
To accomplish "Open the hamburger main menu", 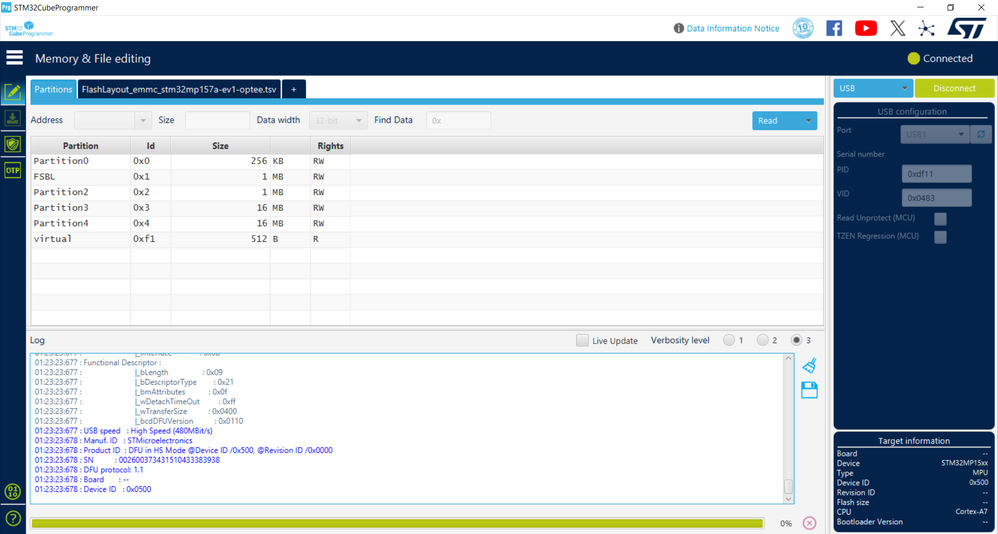I will (x=15, y=58).
